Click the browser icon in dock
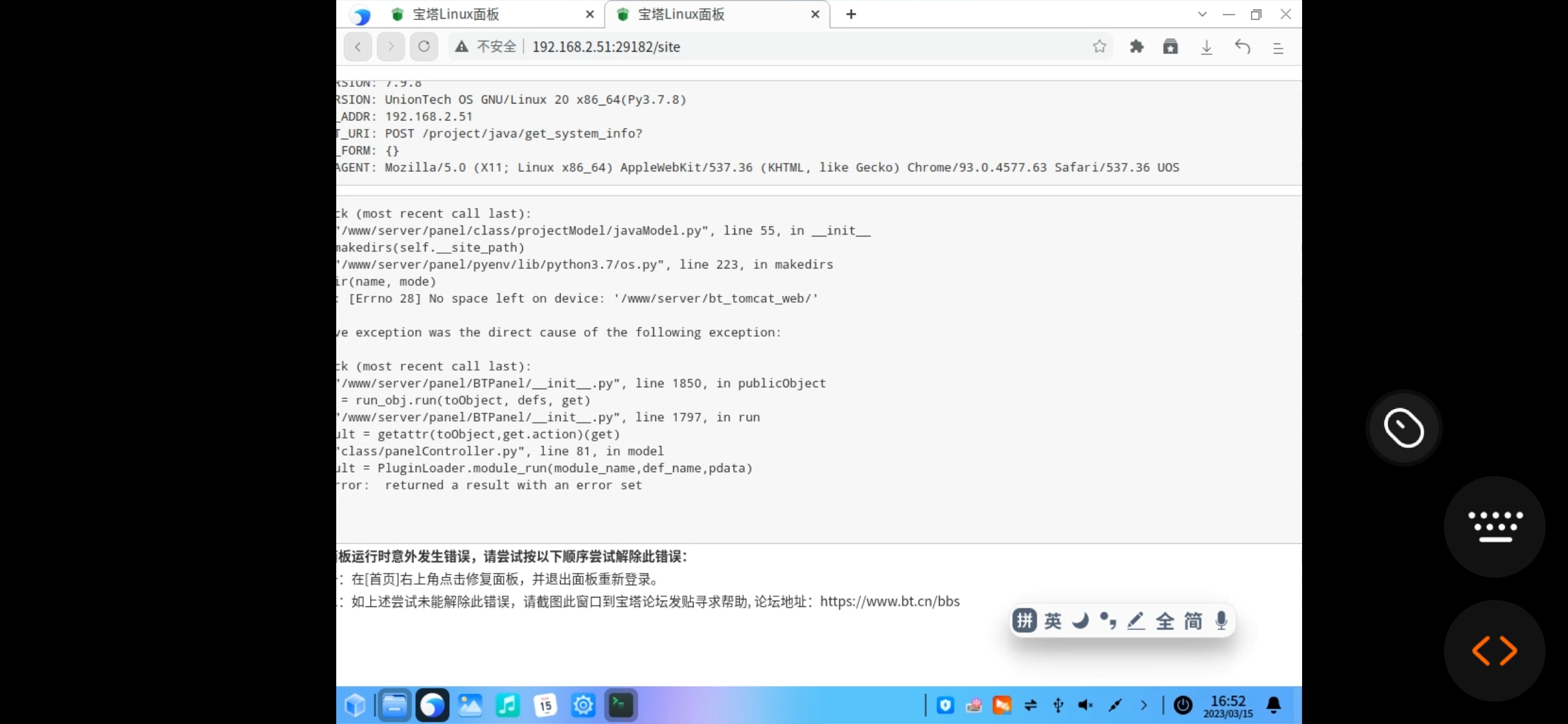This screenshot has width=1568, height=724. [x=432, y=705]
